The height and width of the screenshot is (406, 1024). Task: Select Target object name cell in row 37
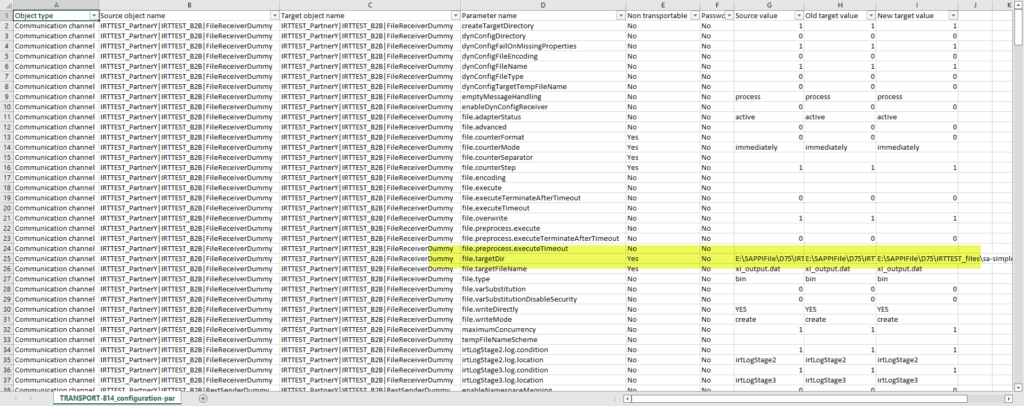tap(370, 380)
